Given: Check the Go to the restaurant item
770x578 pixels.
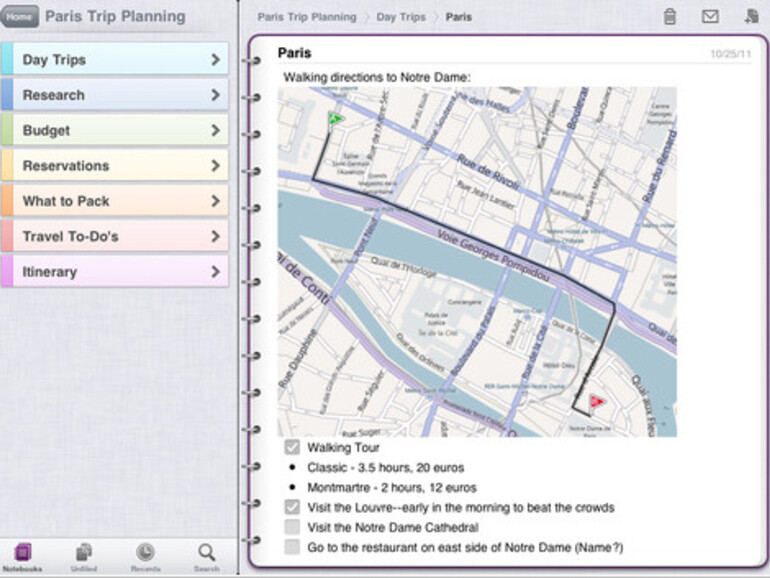Looking at the screenshot, I should point(292,547).
